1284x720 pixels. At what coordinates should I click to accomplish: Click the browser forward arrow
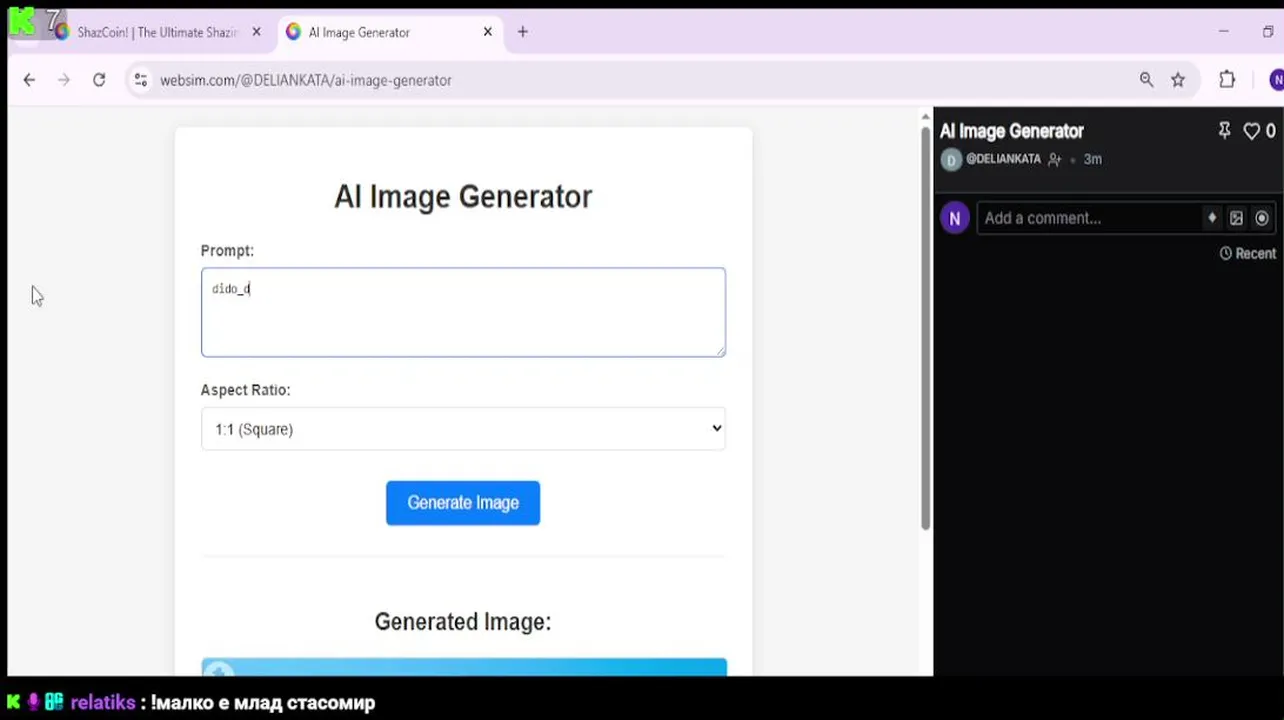point(64,80)
